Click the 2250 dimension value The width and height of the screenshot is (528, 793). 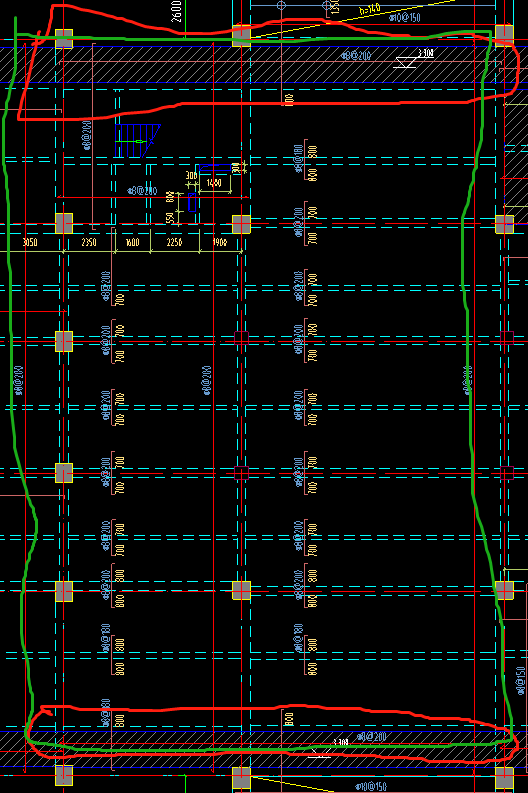(174, 242)
